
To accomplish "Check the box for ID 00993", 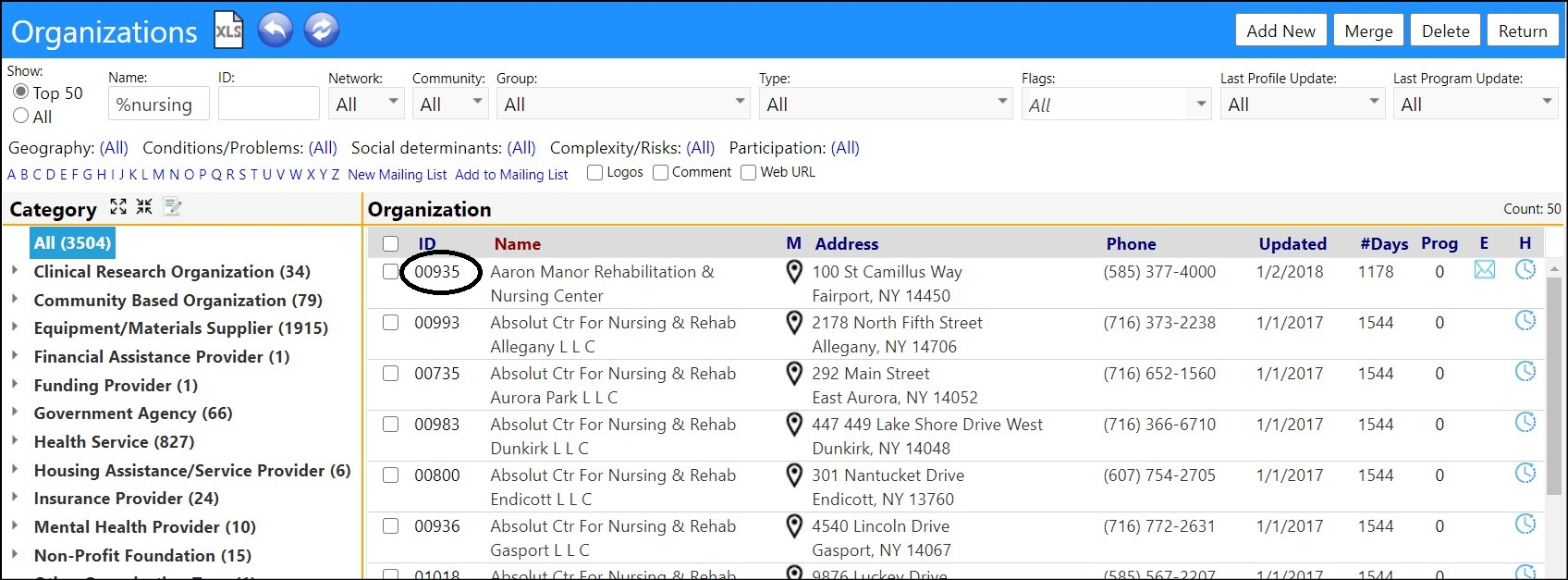I will (390, 323).
